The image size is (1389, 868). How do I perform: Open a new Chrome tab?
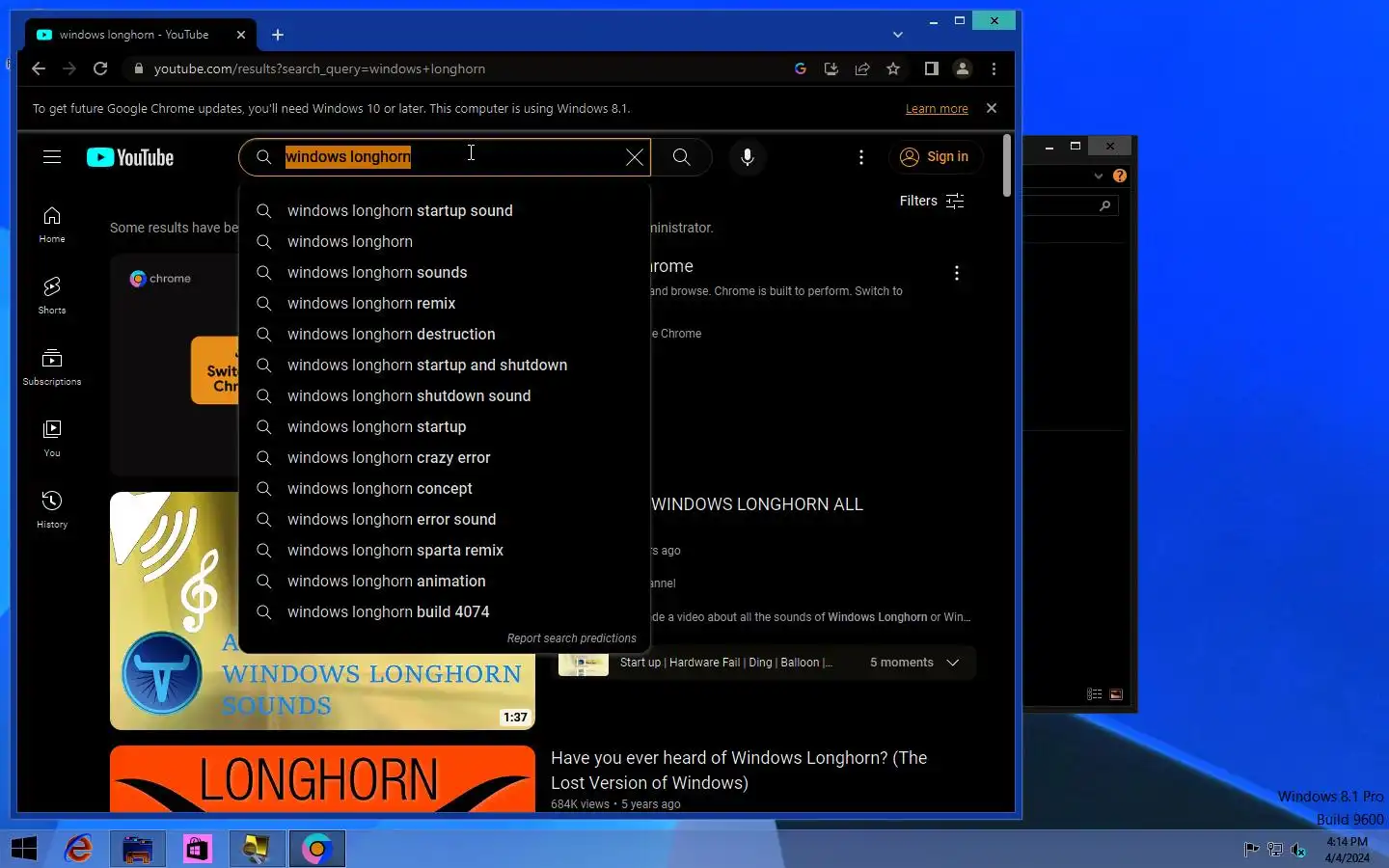(x=278, y=35)
